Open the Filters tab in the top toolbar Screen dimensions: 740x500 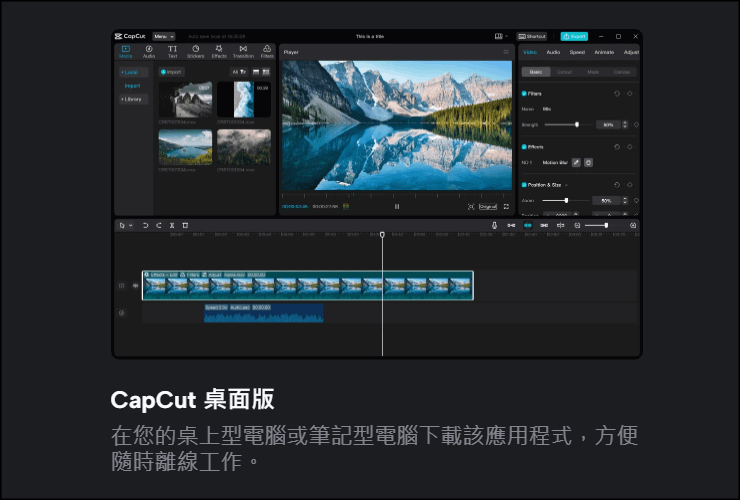click(x=267, y=51)
